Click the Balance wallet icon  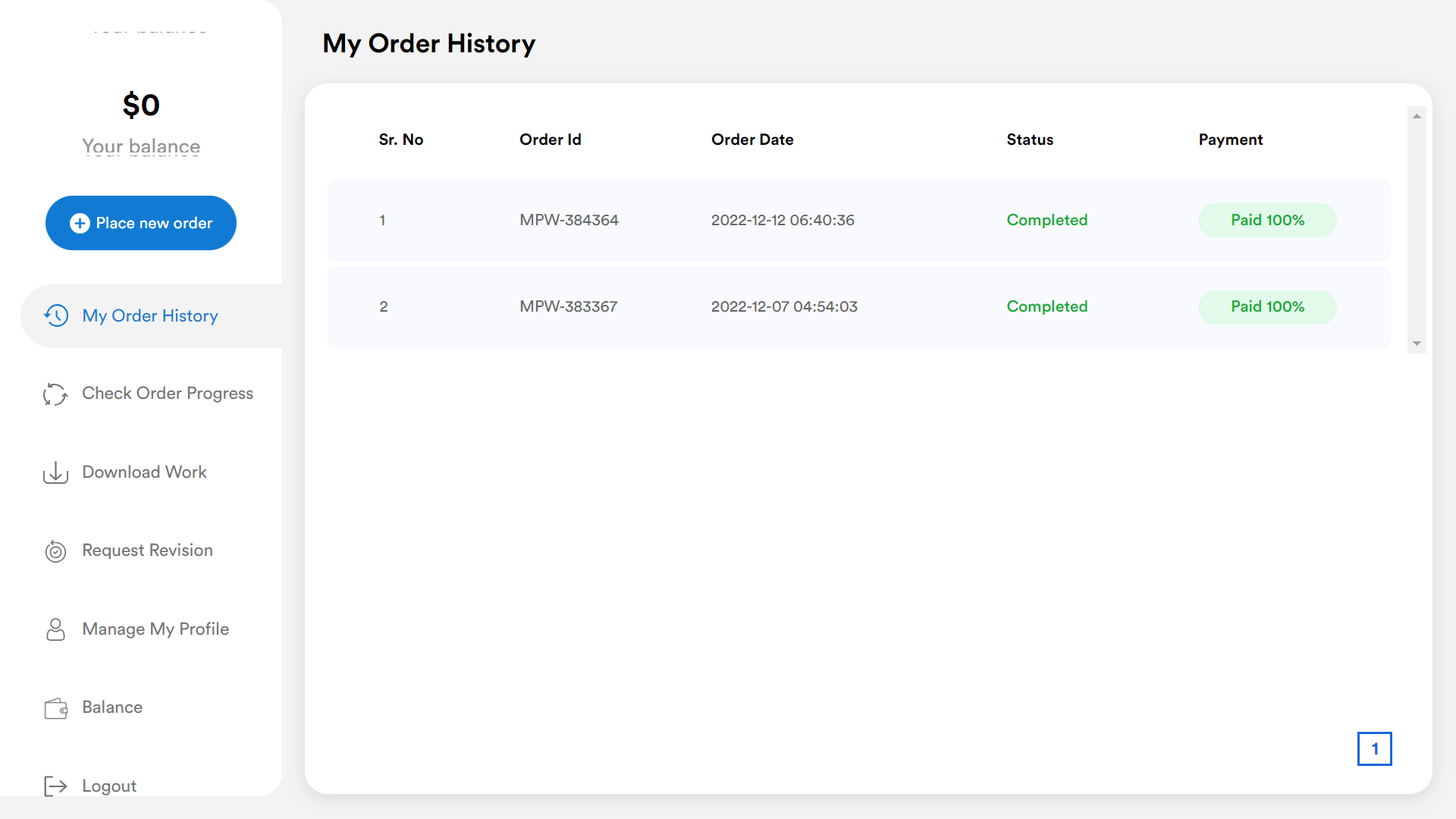coord(55,708)
